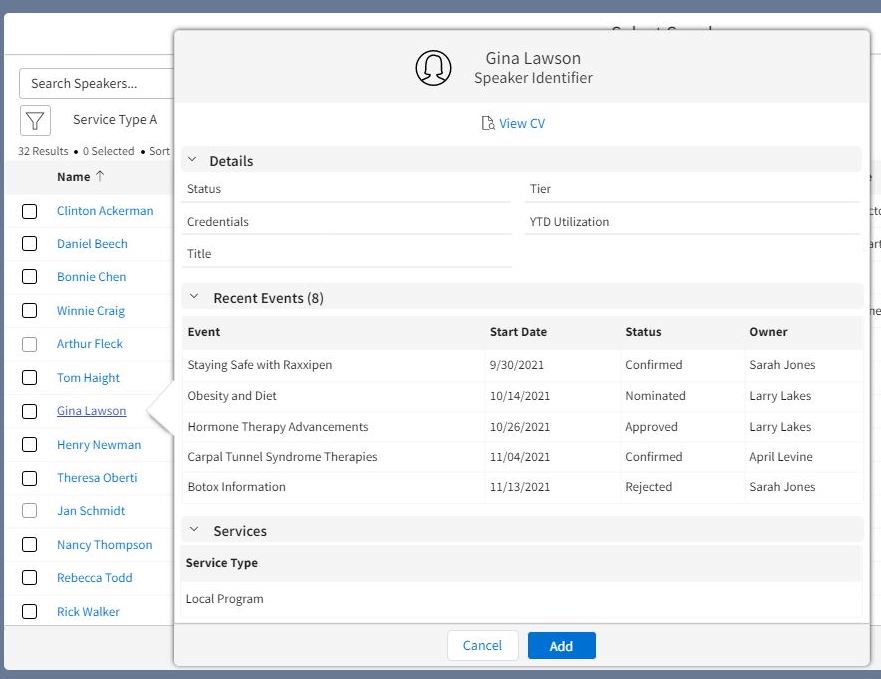Collapse the Recent Events section
Screen dimensions: 881x679
(x=193, y=297)
